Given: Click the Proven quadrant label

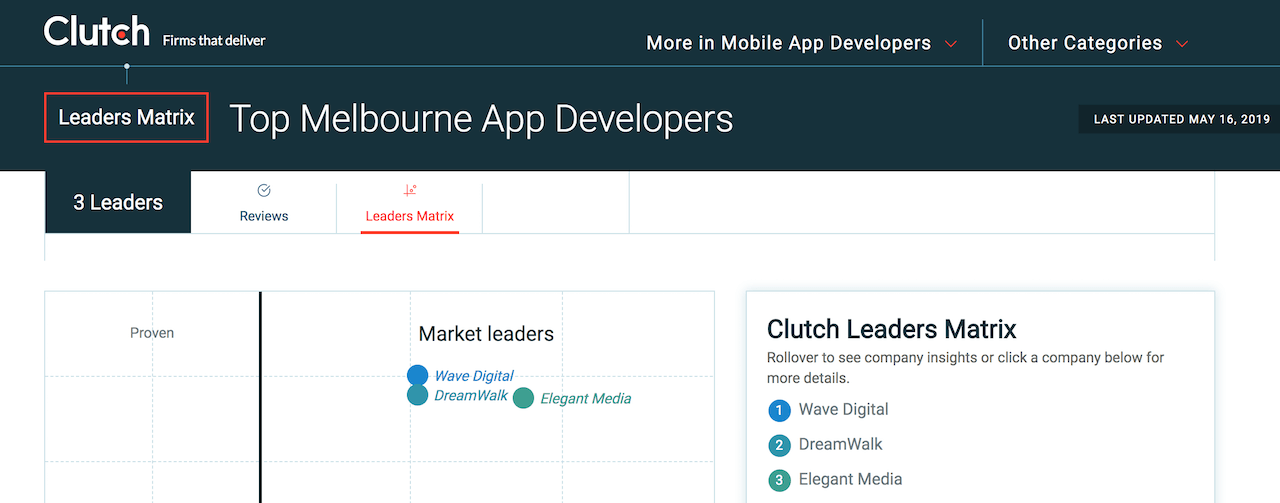Looking at the screenshot, I should pos(152,333).
